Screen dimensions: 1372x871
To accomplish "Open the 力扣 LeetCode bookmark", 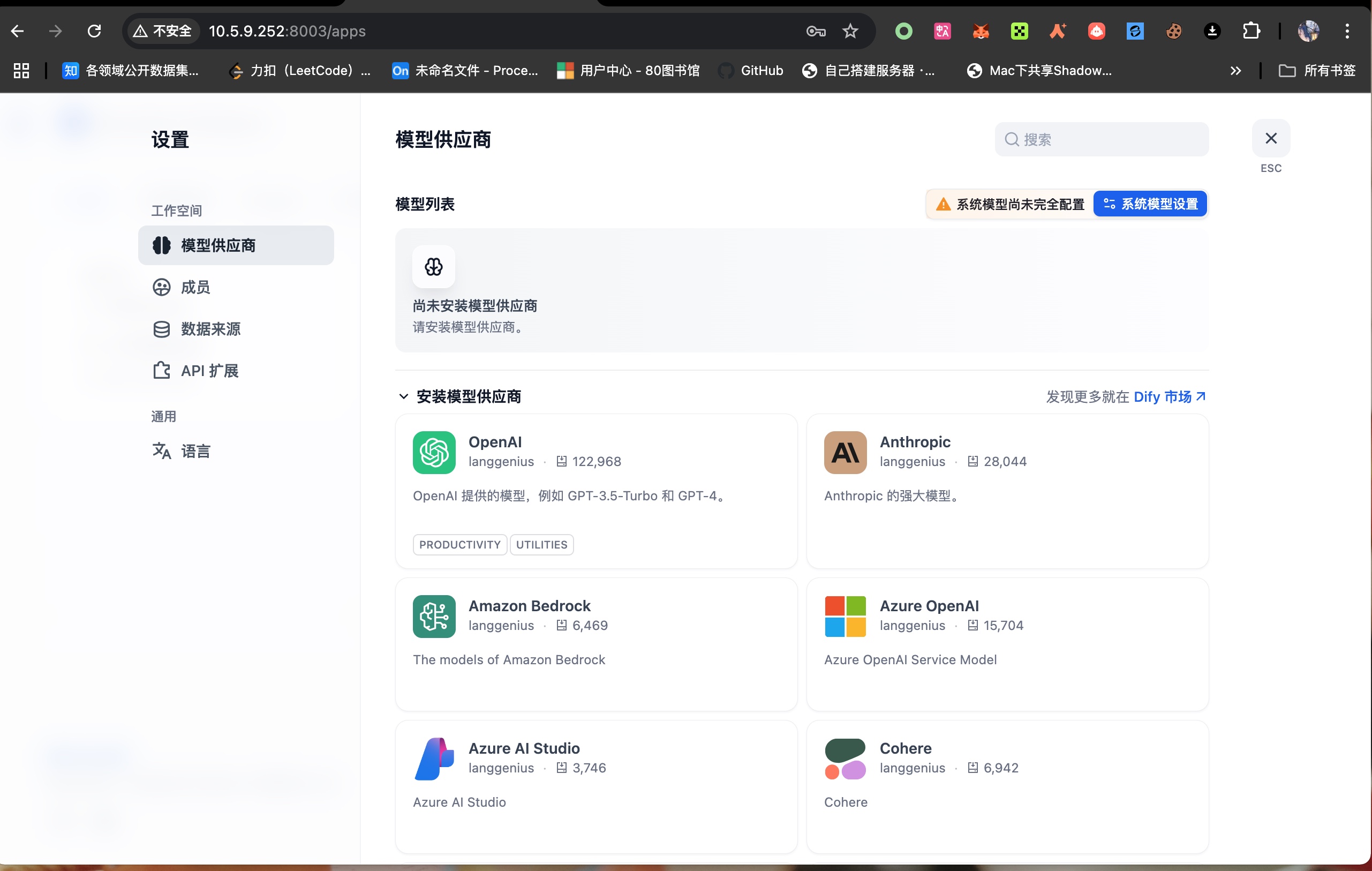I will point(299,71).
